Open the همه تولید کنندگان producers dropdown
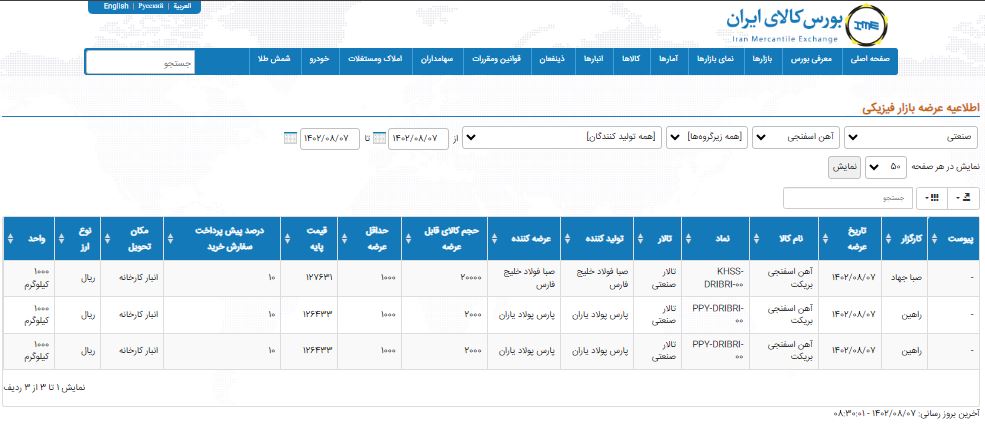This screenshot has height=427, width=985. 562,138
